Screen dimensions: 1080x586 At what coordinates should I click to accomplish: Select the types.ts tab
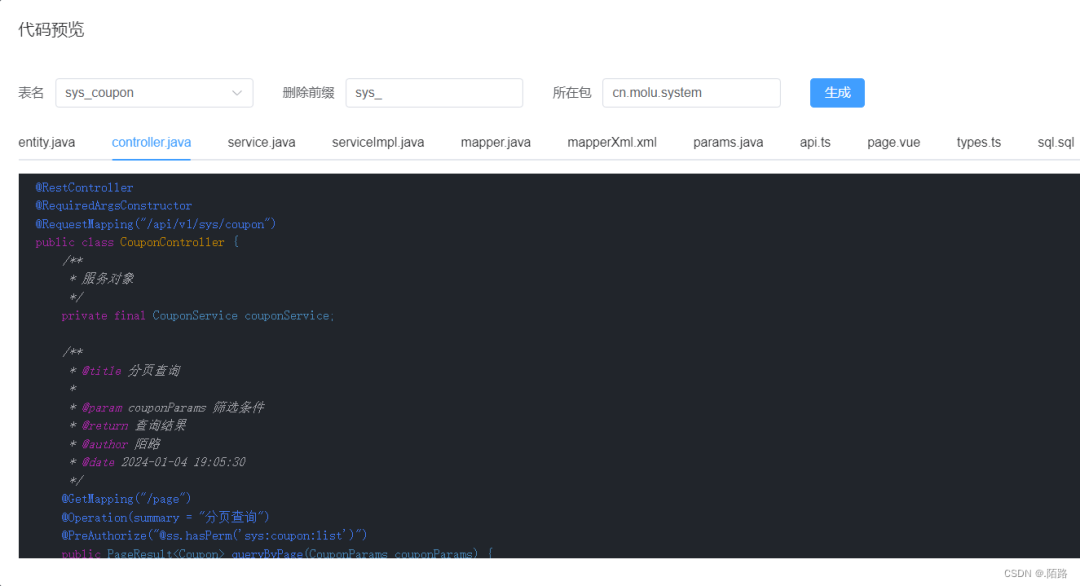(x=979, y=143)
